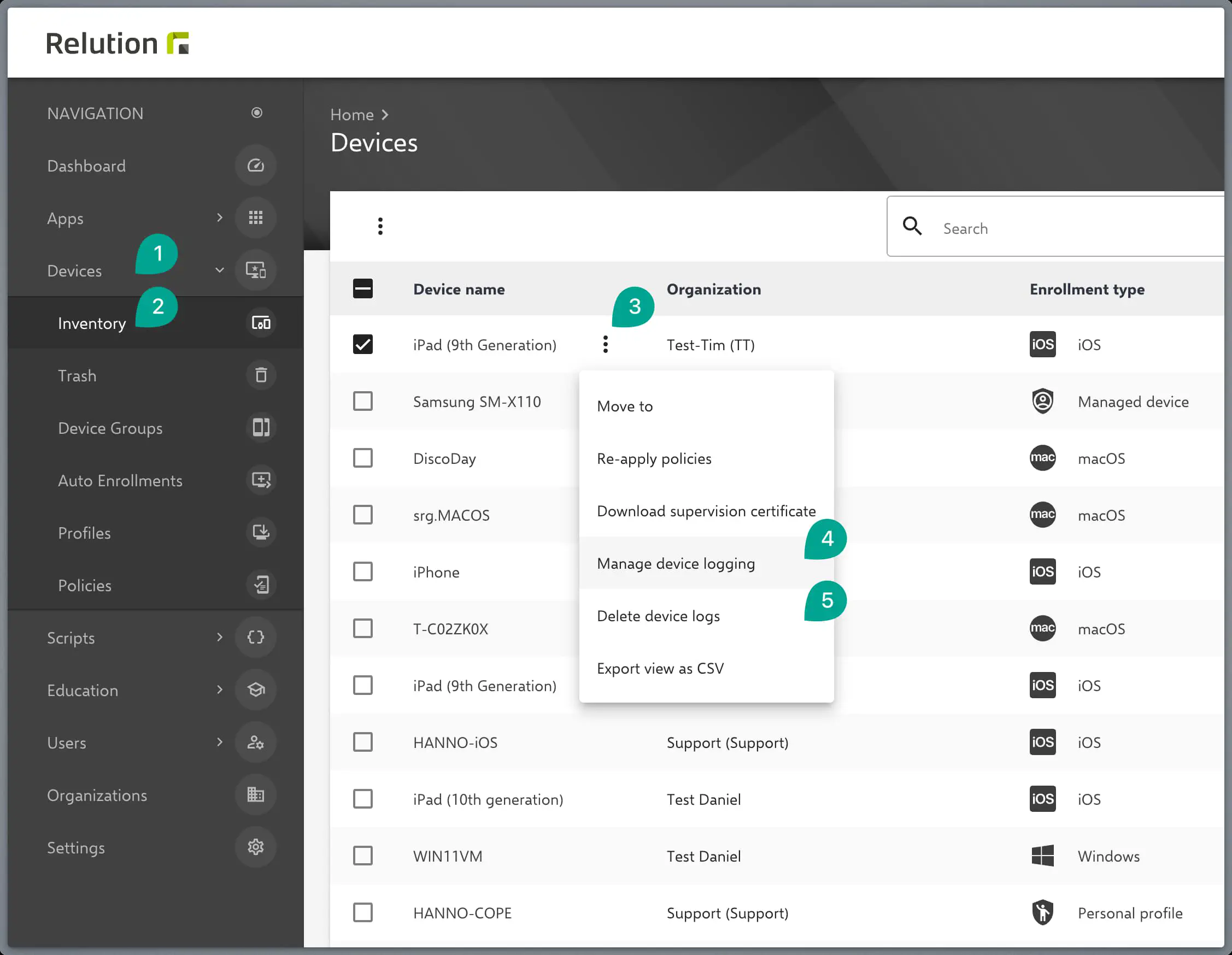Click the search magnifier icon
The image size is (1232, 955).
(x=912, y=226)
